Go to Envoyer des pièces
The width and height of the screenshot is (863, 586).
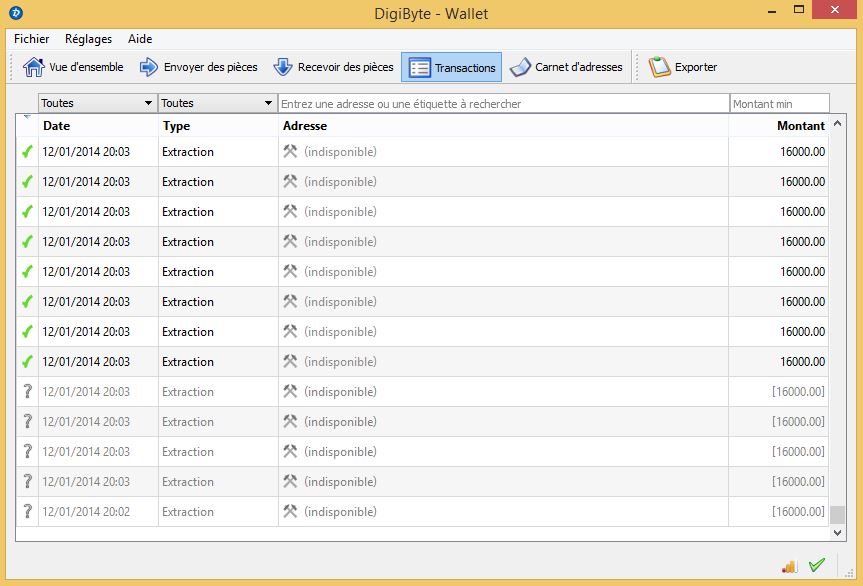point(199,67)
